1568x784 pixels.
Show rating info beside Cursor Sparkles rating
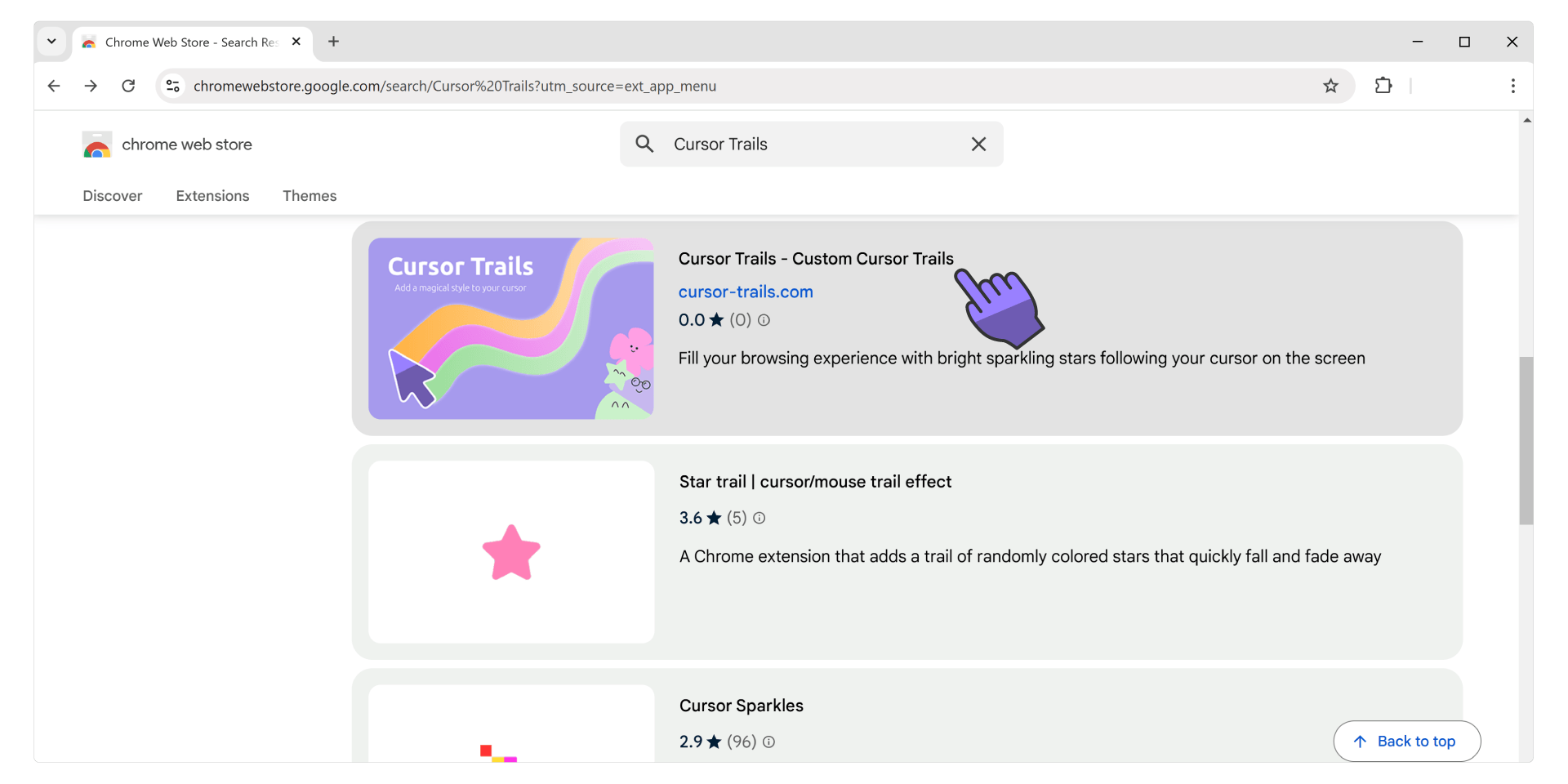point(768,742)
